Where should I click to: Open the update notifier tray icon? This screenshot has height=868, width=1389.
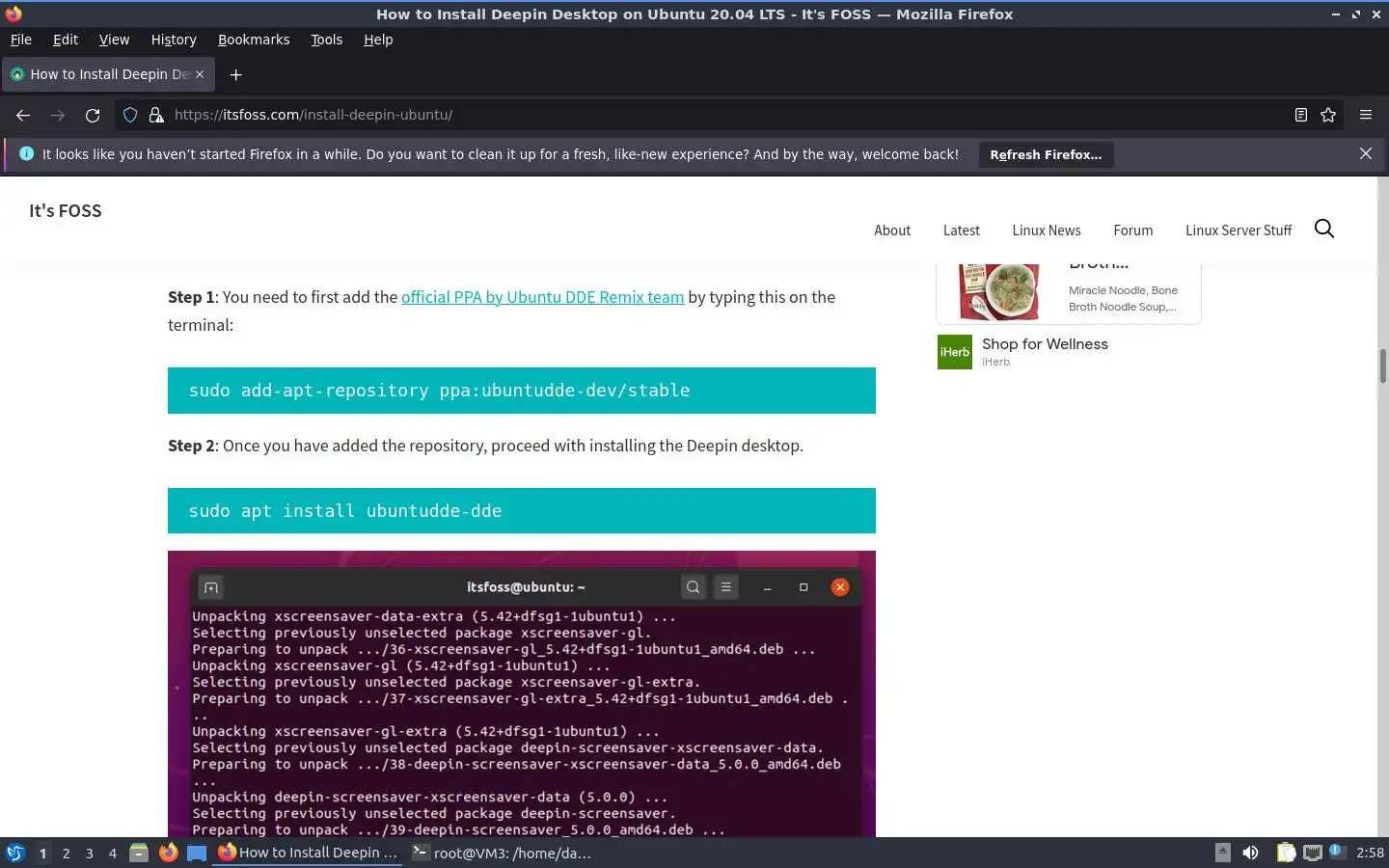point(1336,851)
